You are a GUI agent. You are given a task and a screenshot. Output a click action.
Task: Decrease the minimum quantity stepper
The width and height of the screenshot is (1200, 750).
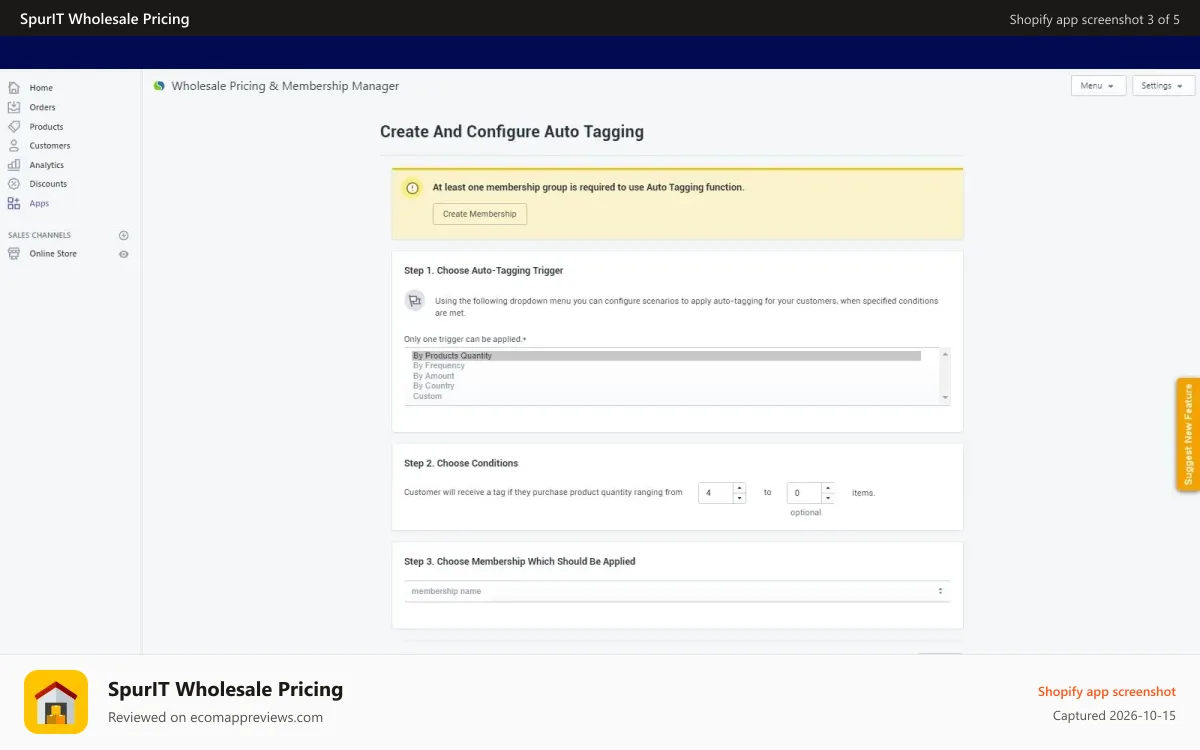[739, 497]
